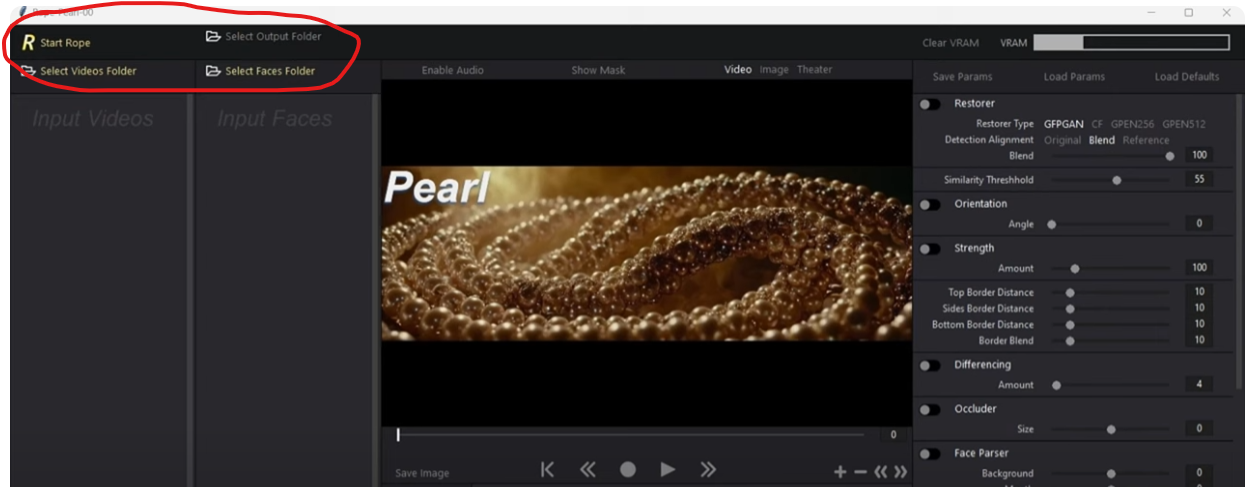Switch to the Theater tab
Screen dimensions: 1246x487
(x=814, y=70)
